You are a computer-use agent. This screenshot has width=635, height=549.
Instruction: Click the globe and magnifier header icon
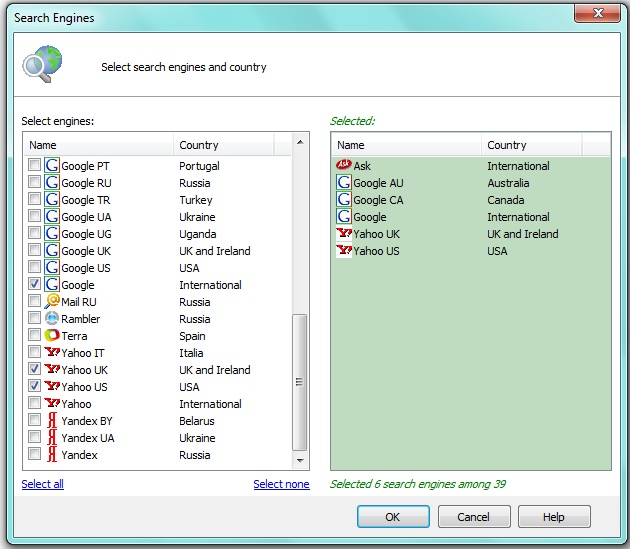coord(43,64)
